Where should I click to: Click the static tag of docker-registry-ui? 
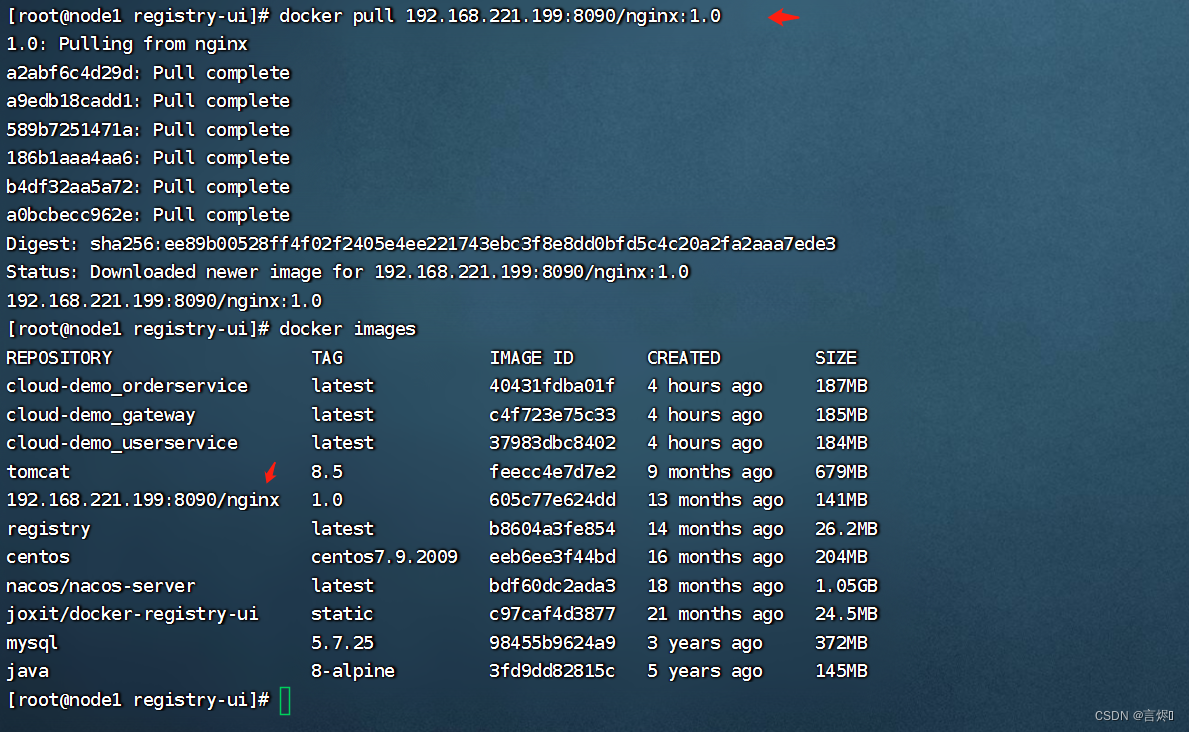[x=342, y=613]
